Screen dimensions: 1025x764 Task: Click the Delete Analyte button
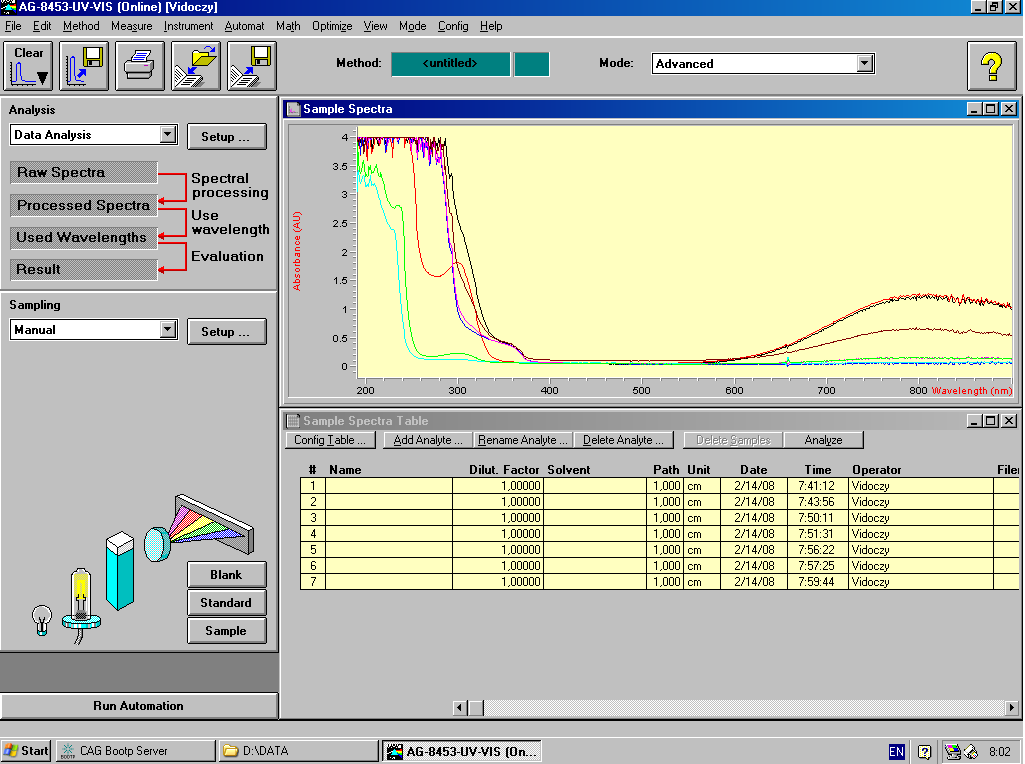point(623,440)
